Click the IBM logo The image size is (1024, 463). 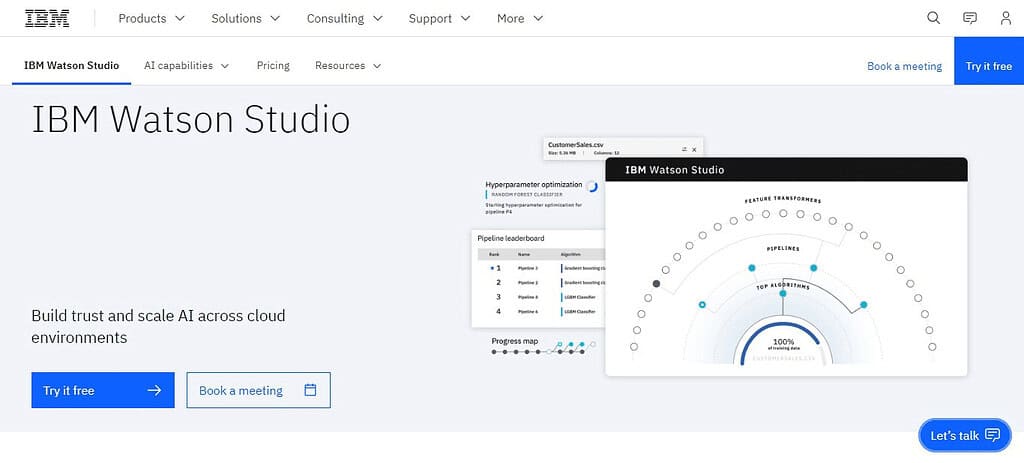pyautogui.click(x=47, y=18)
